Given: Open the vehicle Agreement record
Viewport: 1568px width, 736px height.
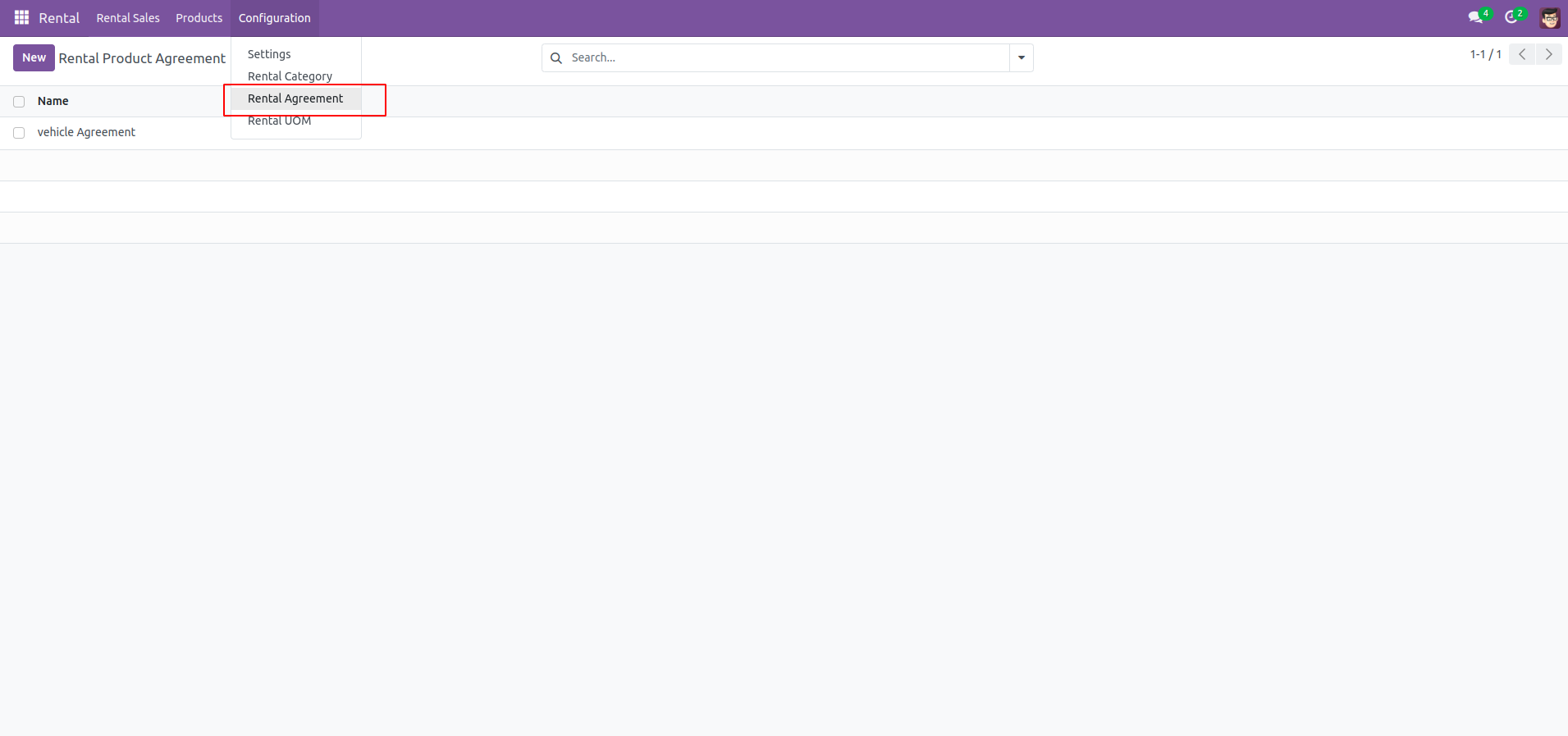Looking at the screenshot, I should coord(86,132).
